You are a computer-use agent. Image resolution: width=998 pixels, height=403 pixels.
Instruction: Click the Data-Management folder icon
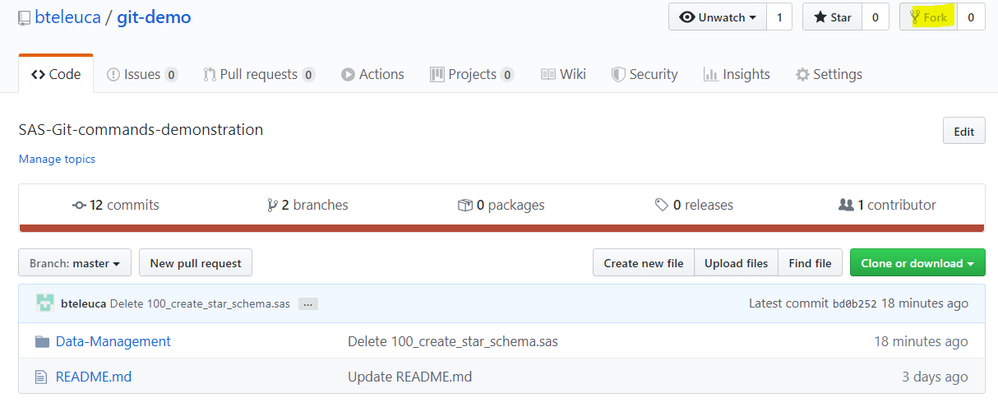[42, 342]
